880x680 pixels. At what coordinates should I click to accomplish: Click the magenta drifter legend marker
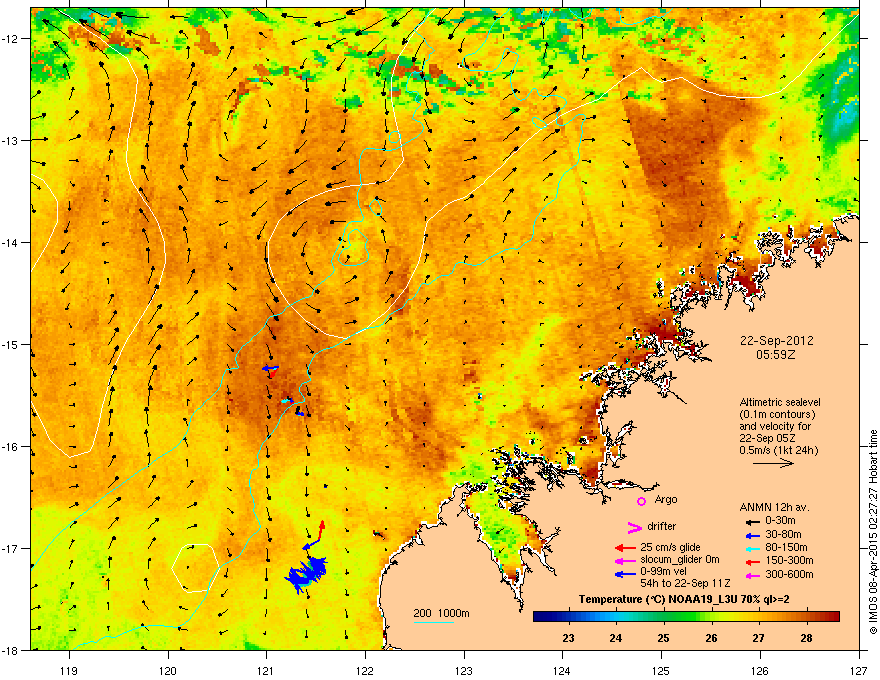point(634,527)
